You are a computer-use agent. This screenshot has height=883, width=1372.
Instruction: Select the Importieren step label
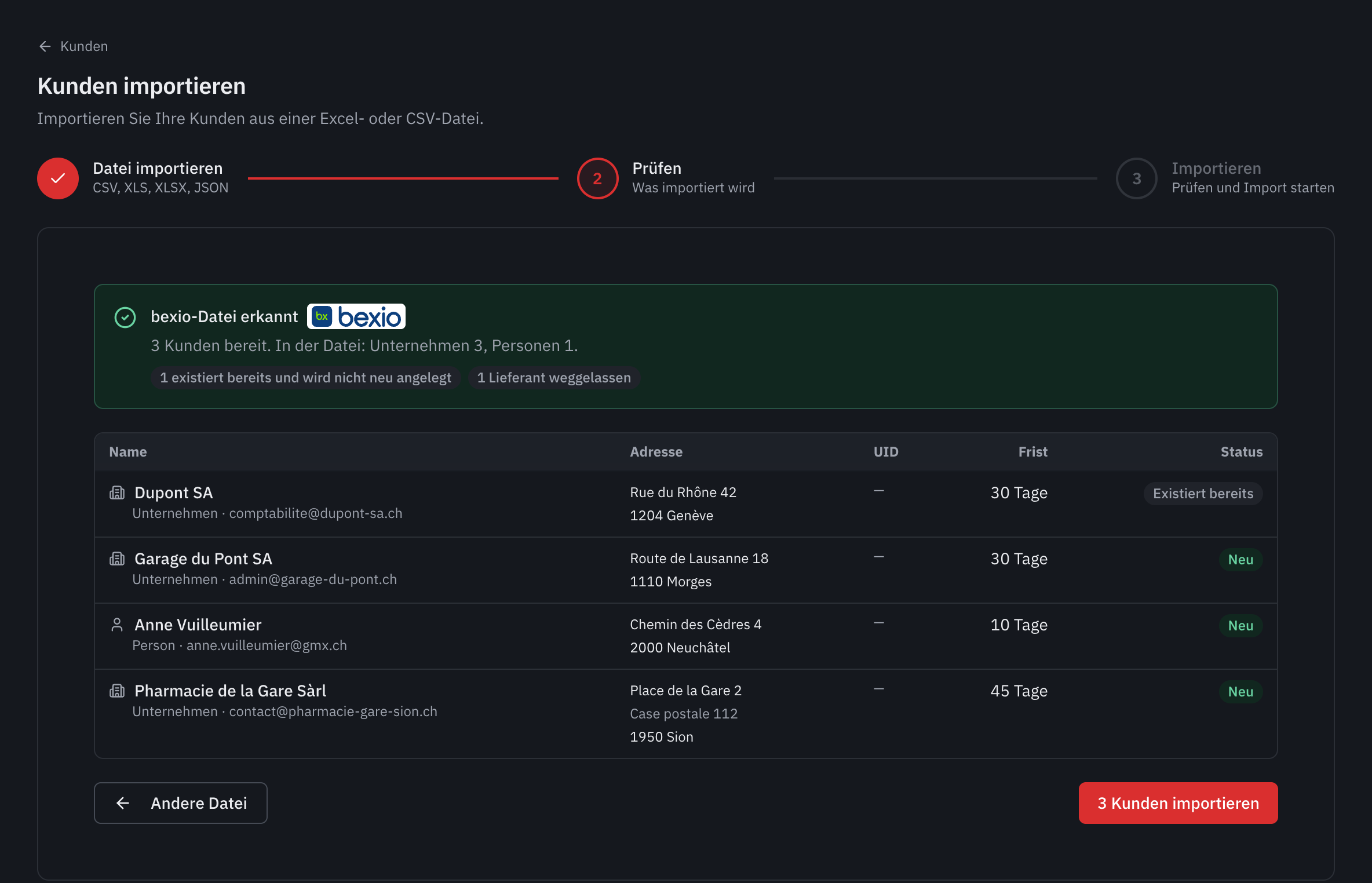(x=1216, y=168)
